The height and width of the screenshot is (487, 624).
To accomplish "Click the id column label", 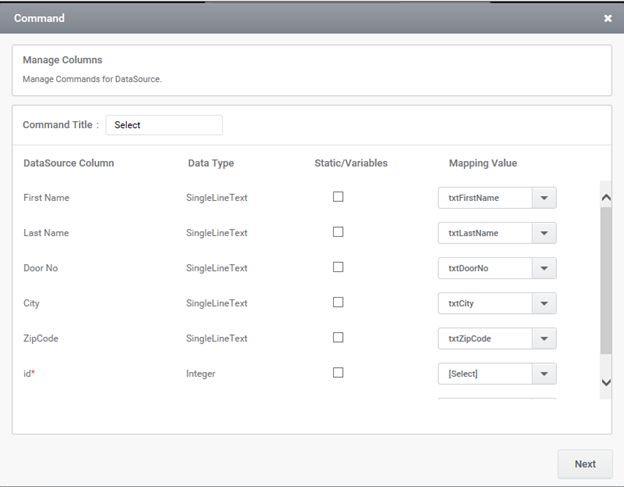I will tap(29, 374).
